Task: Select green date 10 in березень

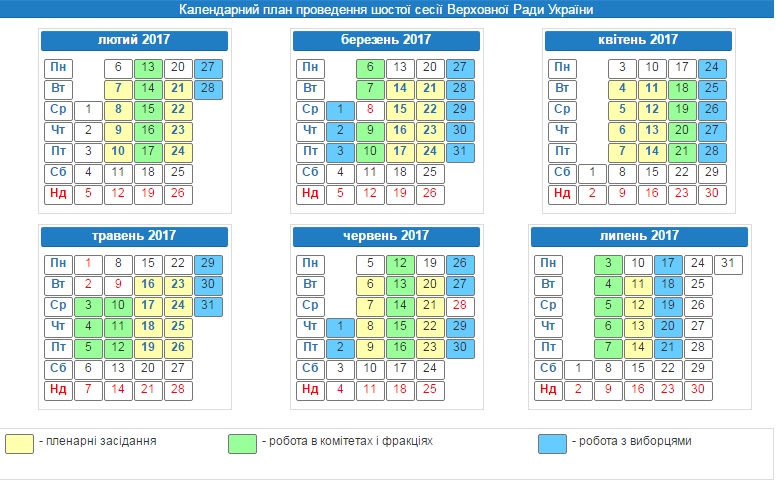Action: pyautogui.click(x=370, y=152)
